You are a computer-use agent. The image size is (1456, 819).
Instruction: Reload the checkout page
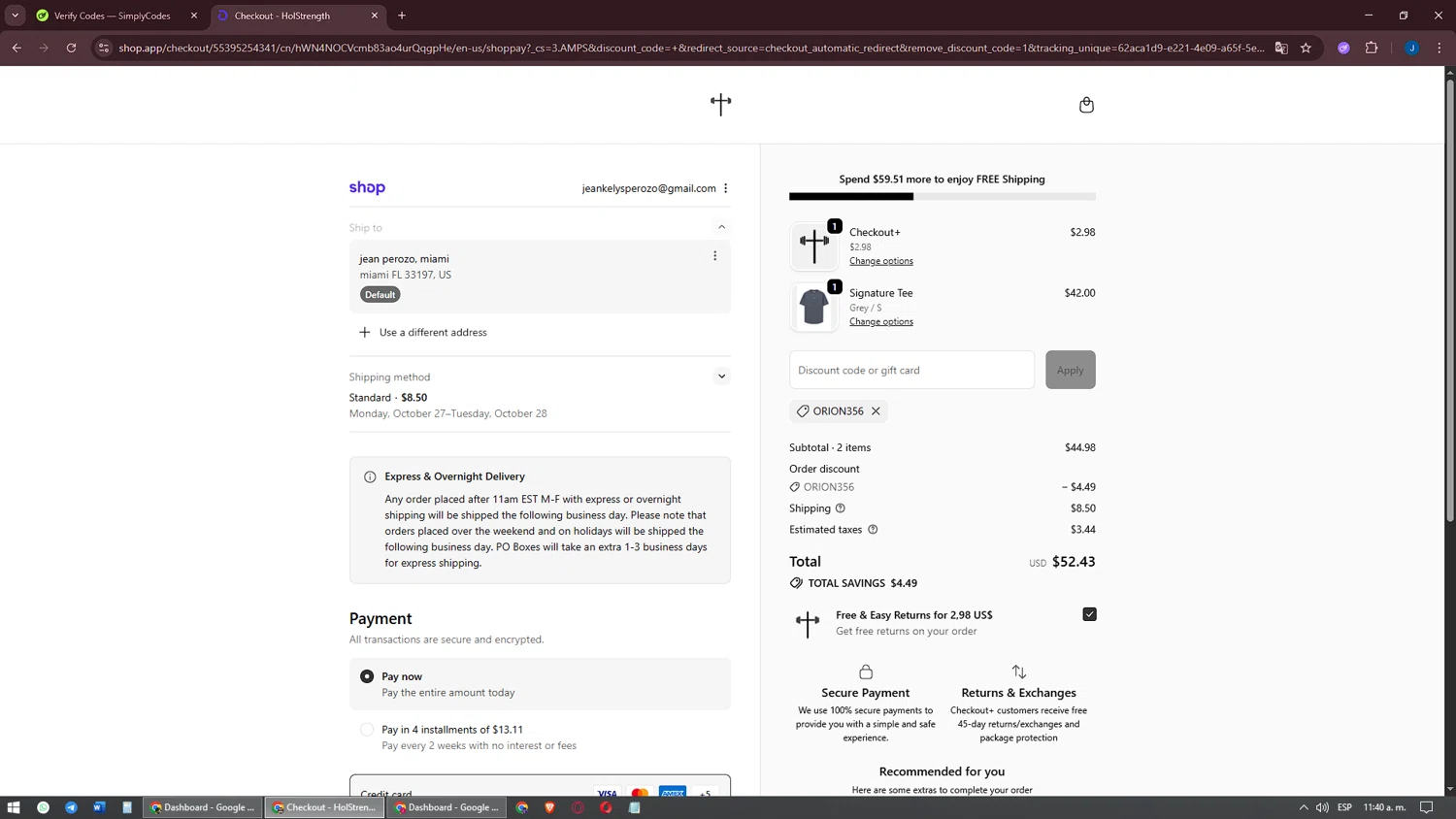[x=72, y=48]
